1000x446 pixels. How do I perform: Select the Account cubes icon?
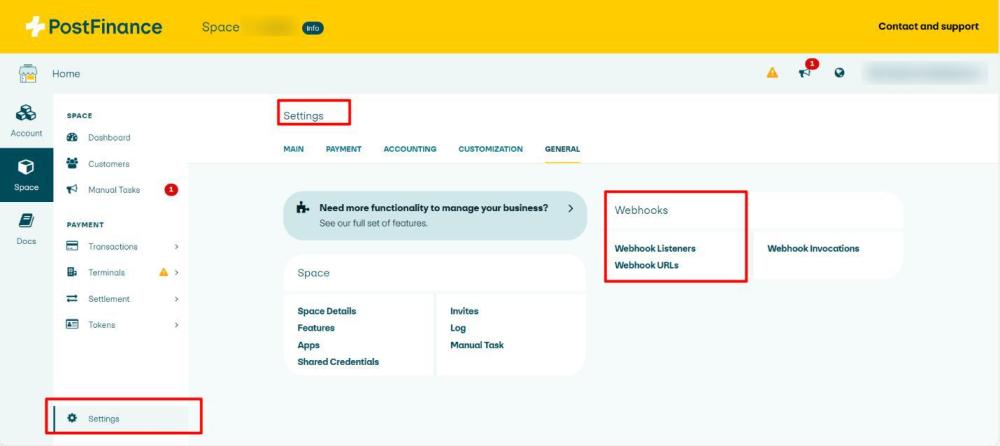tap(26, 113)
